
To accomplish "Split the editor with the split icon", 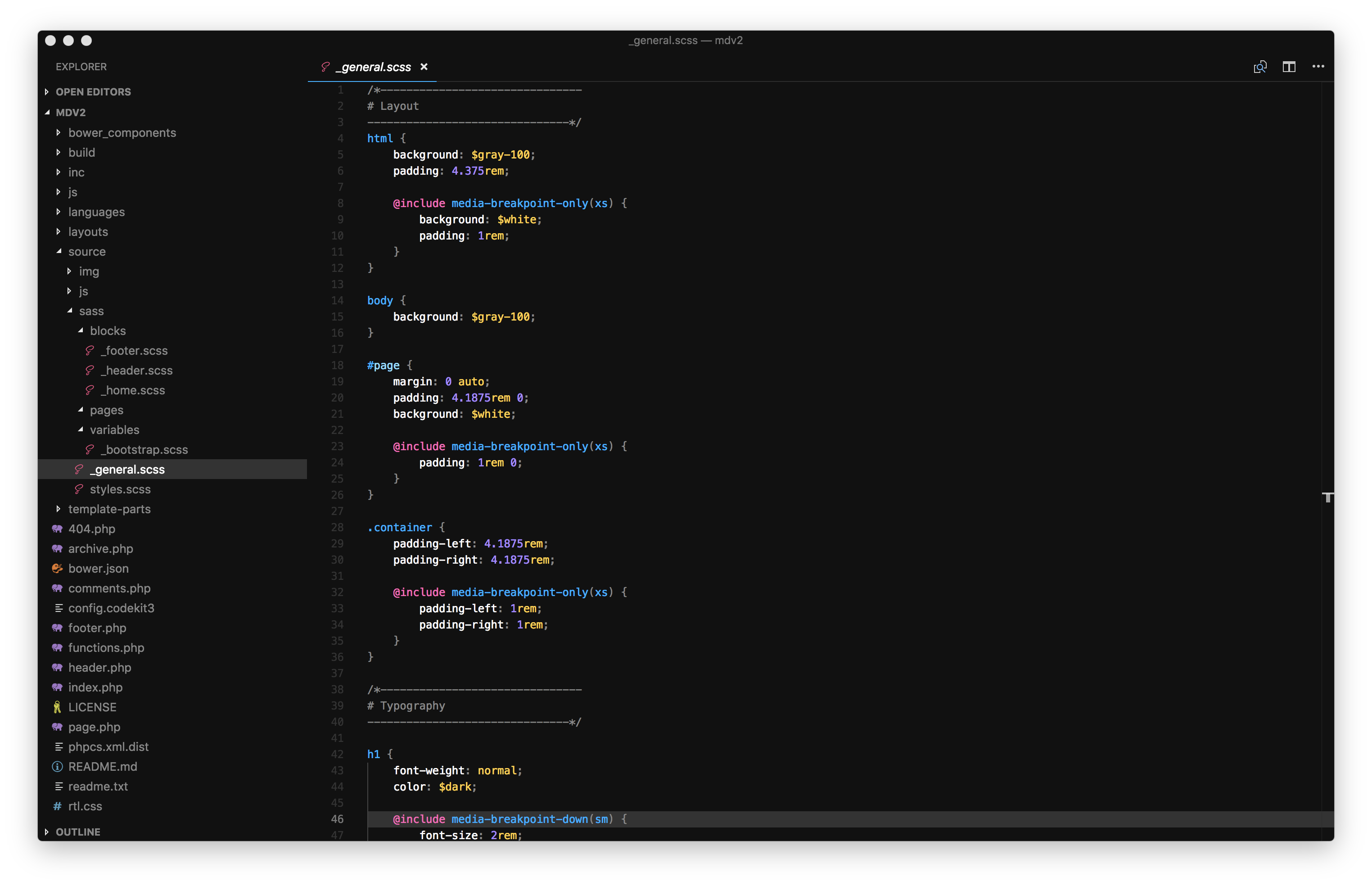I will (x=1289, y=67).
